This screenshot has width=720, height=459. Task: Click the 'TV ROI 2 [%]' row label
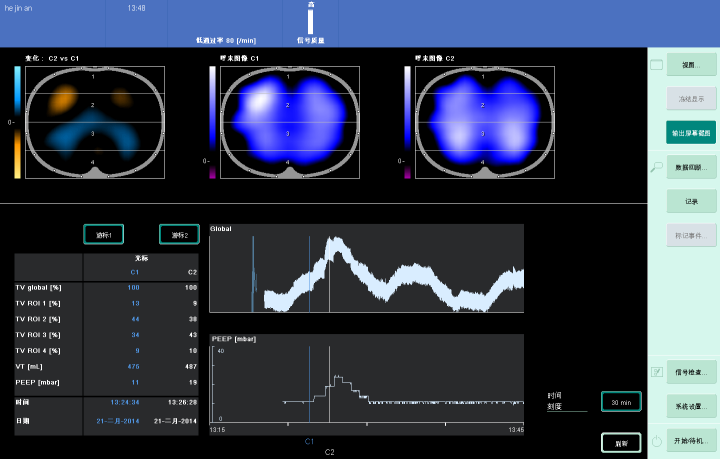point(38,319)
